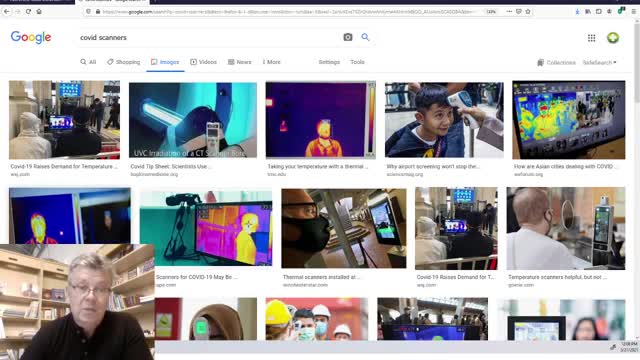Image resolution: width=640 pixels, height=360 pixels.
Task: Open the Settings link under search bar
Action: click(329, 62)
